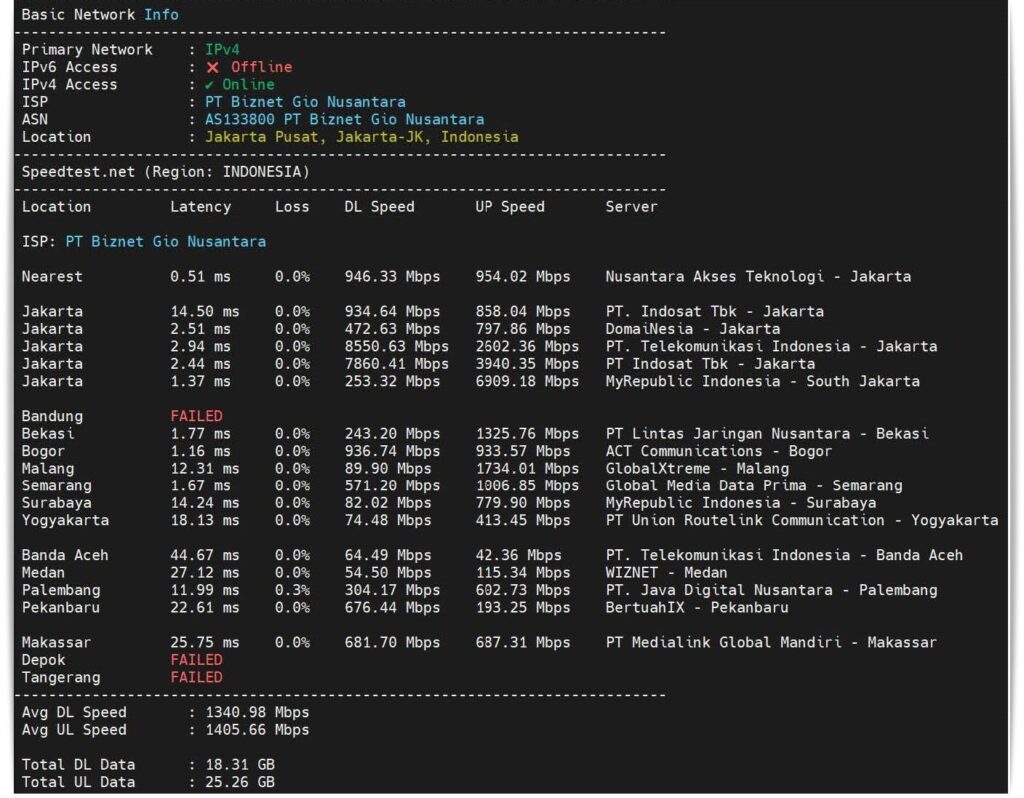Click the Latency column header

pyautogui.click(x=200, y=207)
